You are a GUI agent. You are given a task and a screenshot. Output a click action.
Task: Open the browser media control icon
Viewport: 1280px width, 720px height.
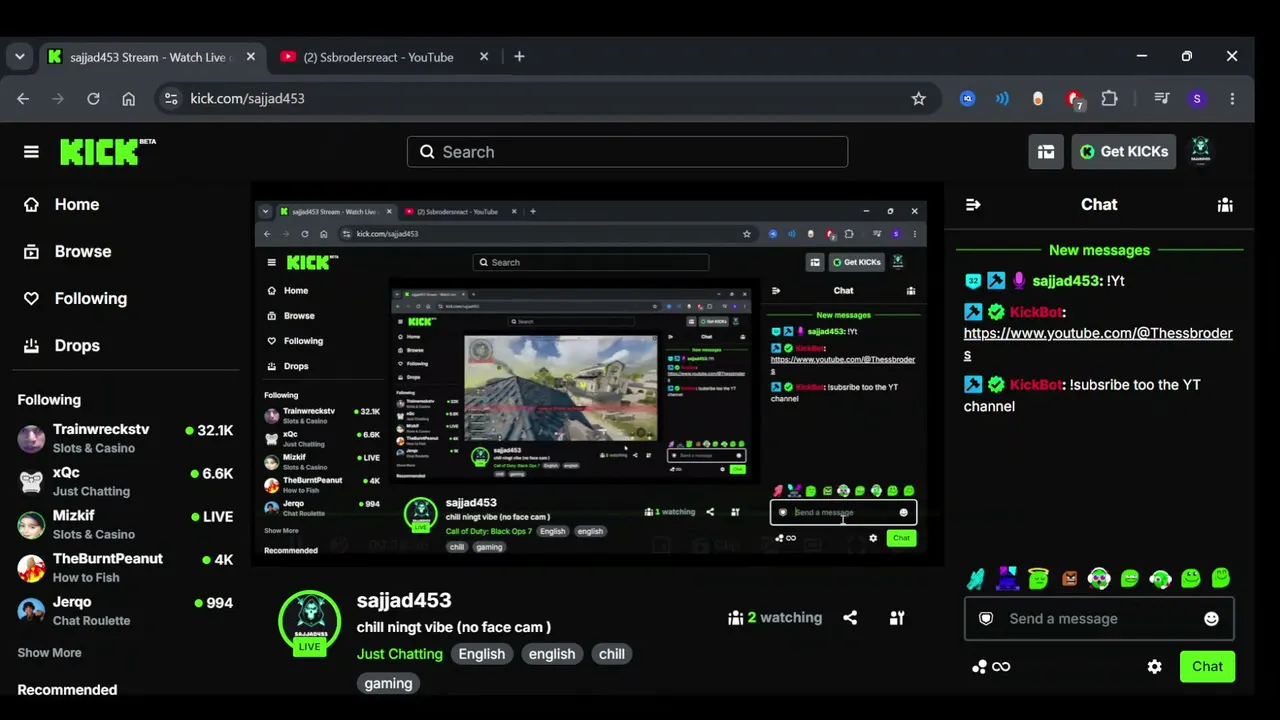click(x=1161, y=98)
